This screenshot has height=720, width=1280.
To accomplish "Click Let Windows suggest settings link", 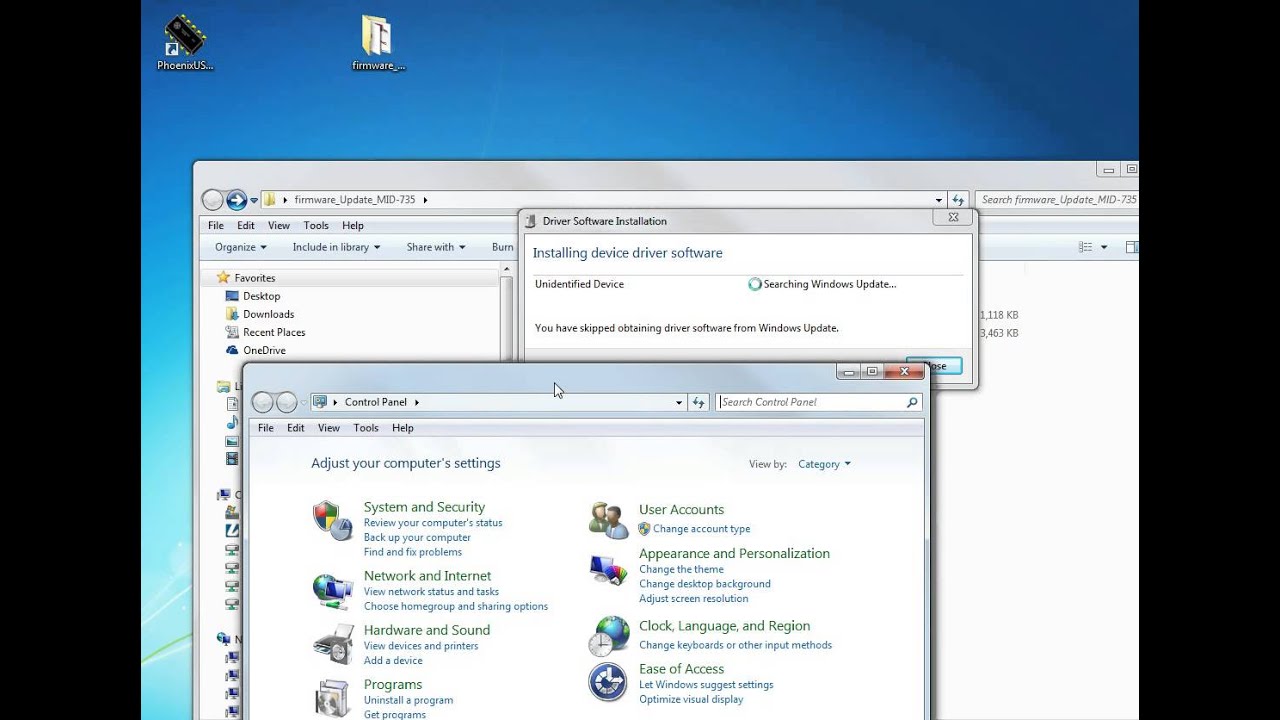I will pos(706,685).
